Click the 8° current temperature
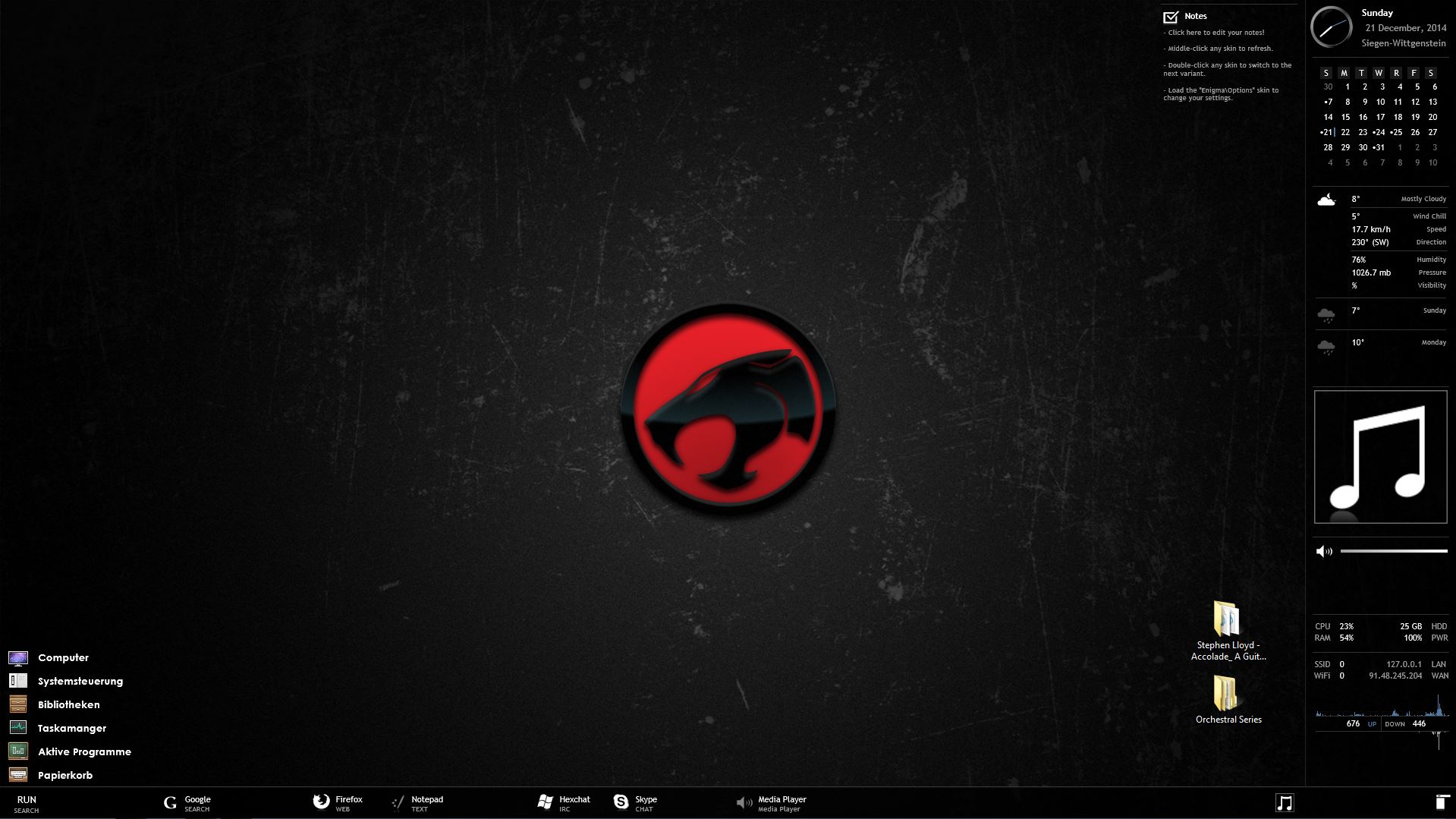 coord(1356,199)
